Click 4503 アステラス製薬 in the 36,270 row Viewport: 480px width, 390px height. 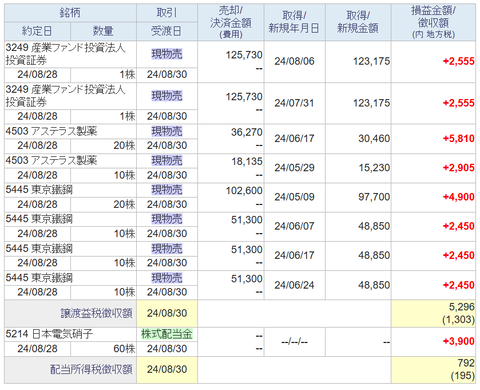[x=51, y=131]
